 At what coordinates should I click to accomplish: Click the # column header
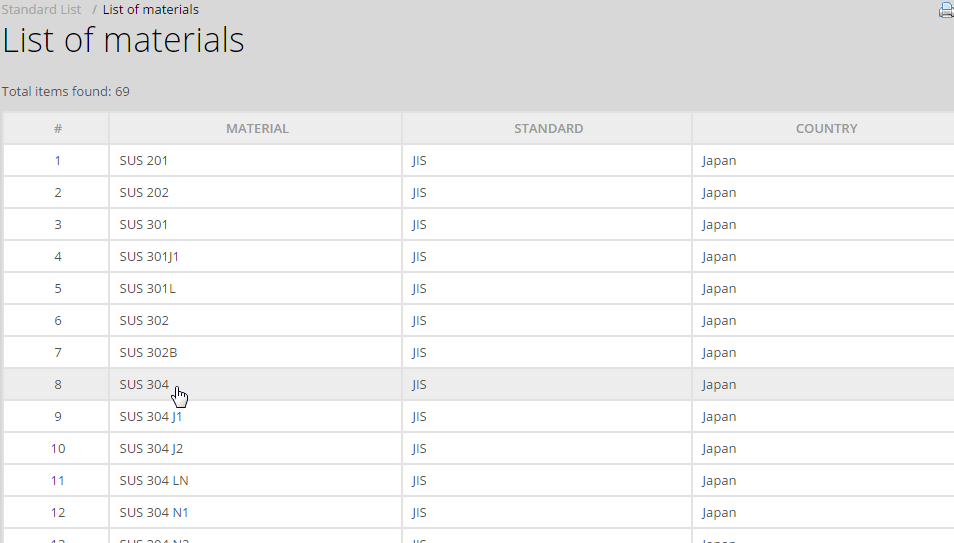click(x=58, y=129)
